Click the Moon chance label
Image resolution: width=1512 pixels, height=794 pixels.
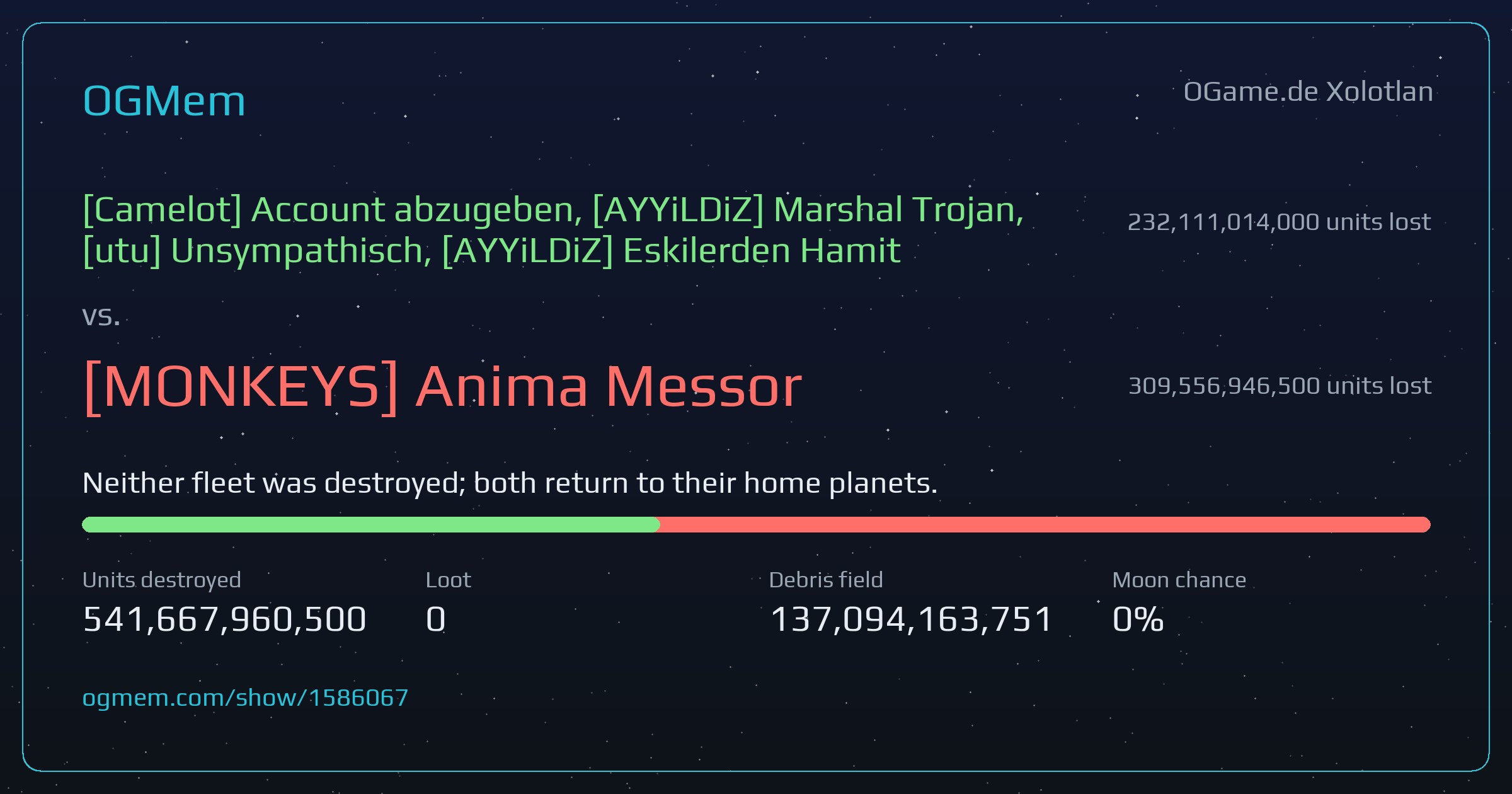click(1179, 580)
